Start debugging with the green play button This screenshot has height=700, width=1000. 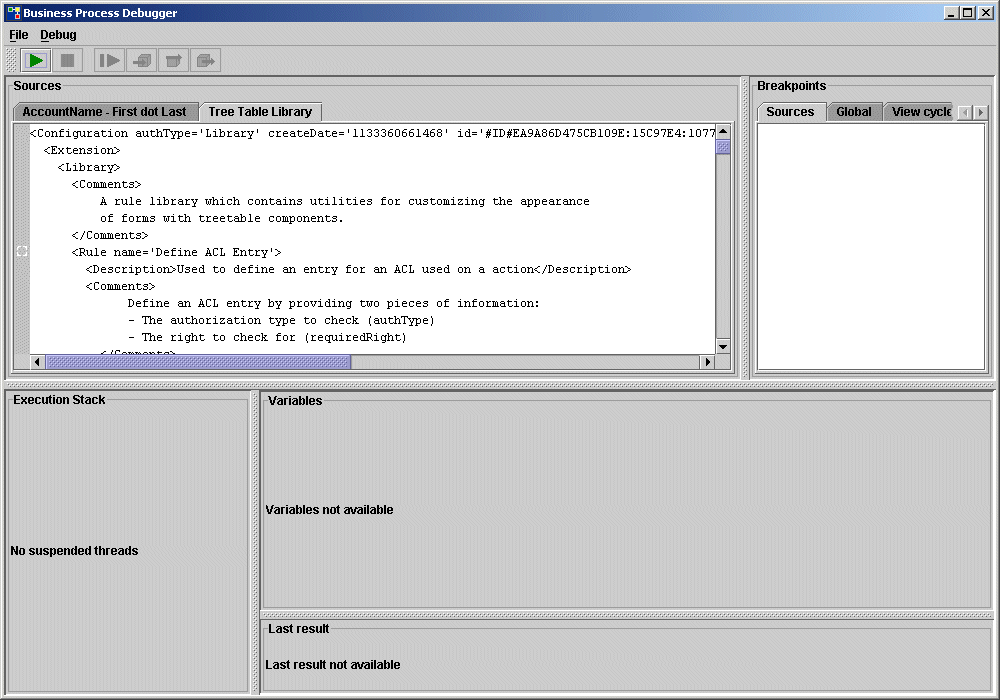36,61
